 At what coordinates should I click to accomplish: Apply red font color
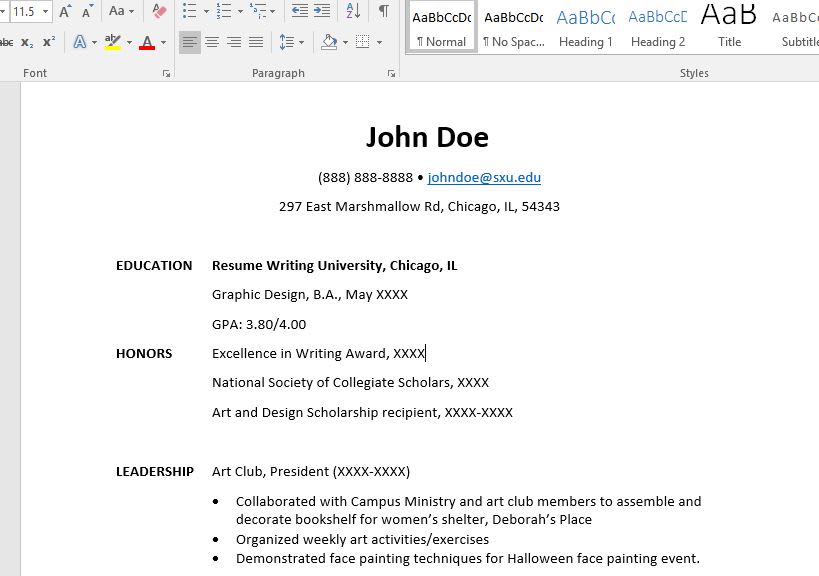(x=147, y=42)
